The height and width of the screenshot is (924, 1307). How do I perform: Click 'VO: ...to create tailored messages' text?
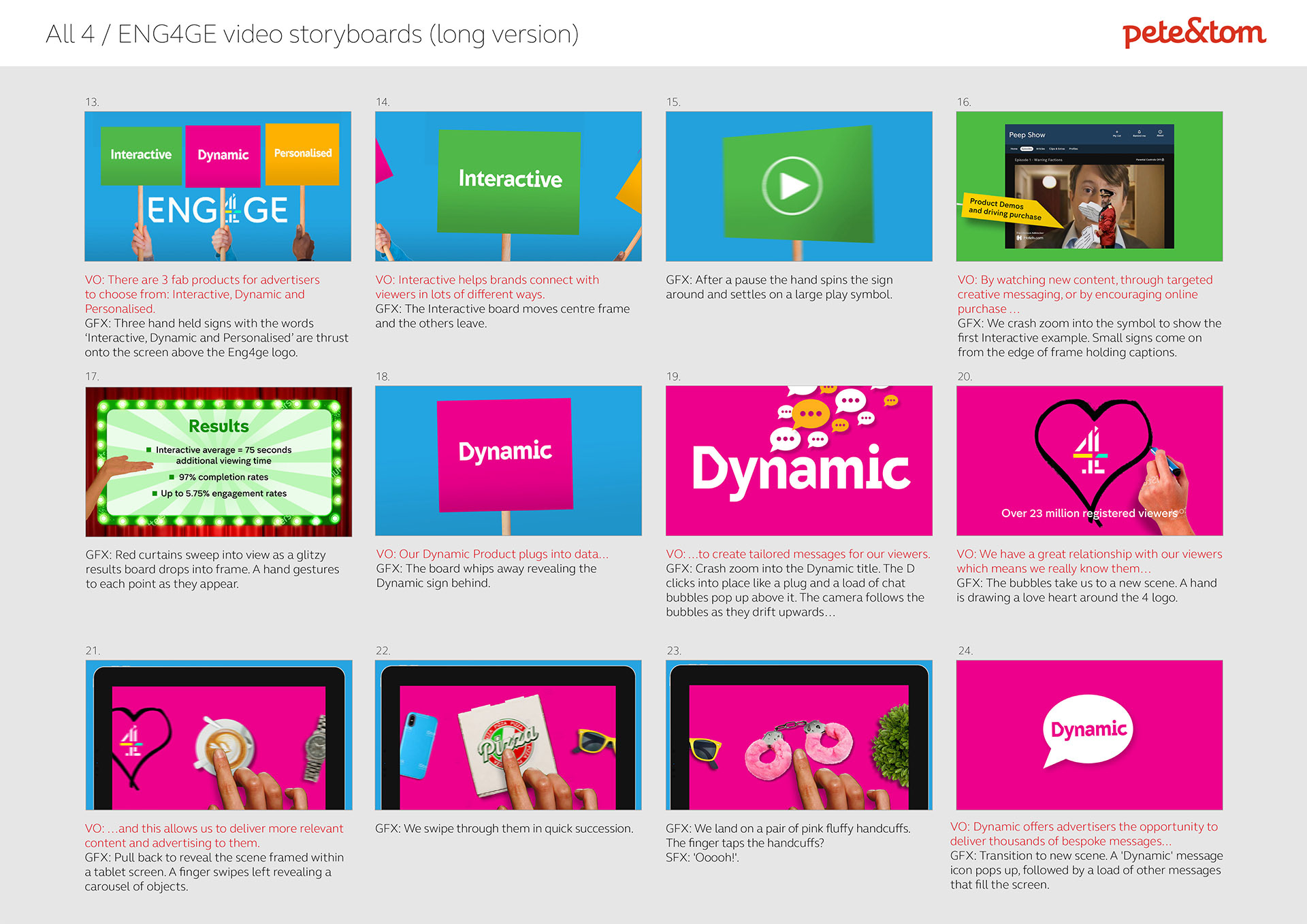click(798, 554)
